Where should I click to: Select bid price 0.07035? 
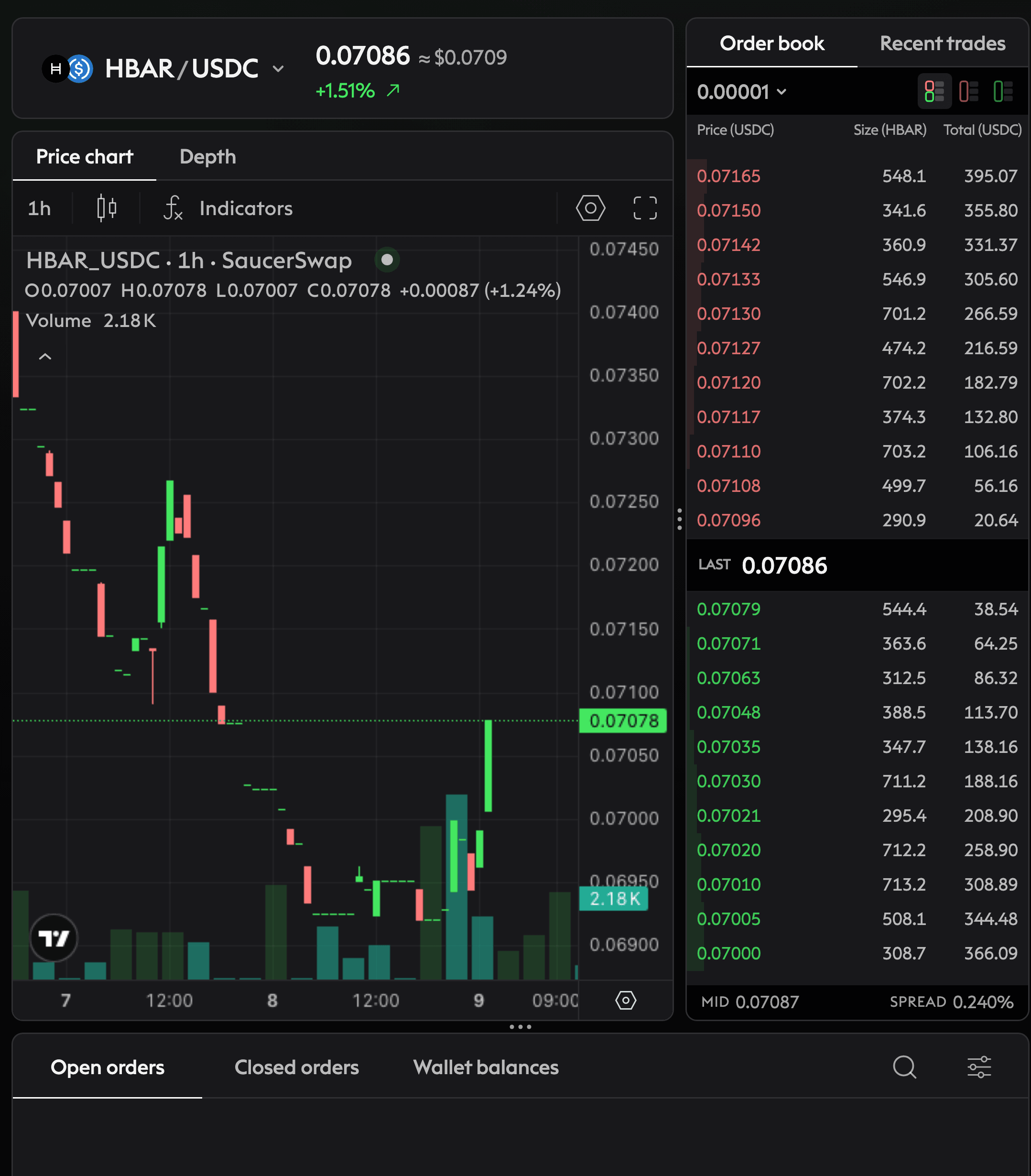pyautogui.click(x=728, y=747)
